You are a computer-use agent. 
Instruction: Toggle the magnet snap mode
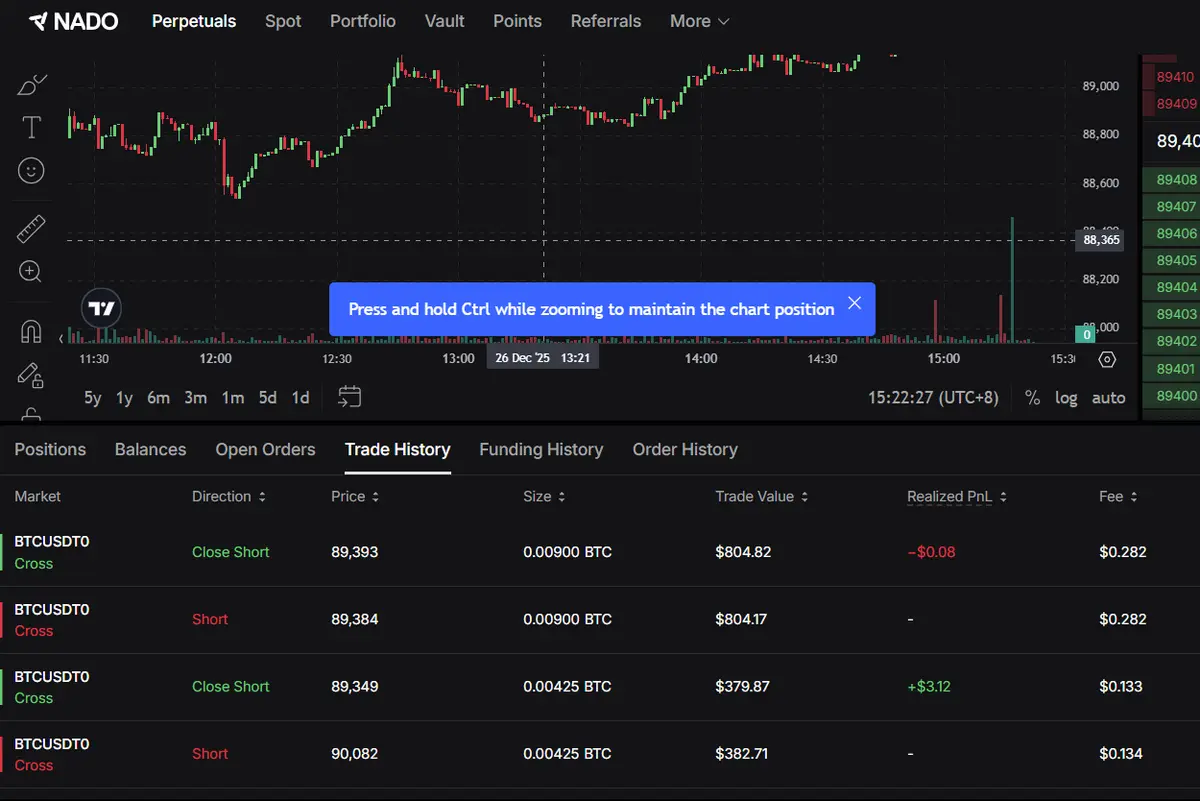pos(31,331)
